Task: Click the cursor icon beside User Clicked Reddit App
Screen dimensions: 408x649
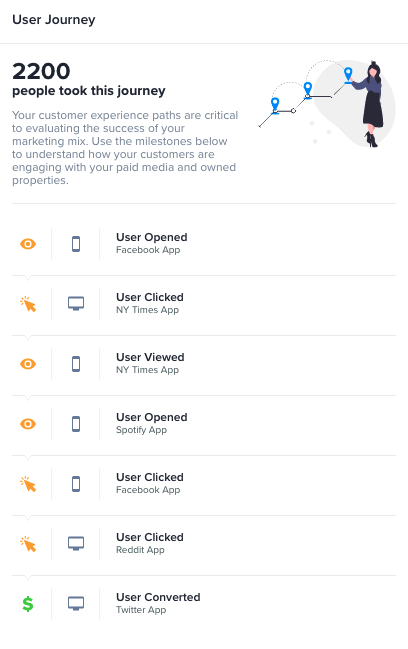Action: (x=28, y=544)
